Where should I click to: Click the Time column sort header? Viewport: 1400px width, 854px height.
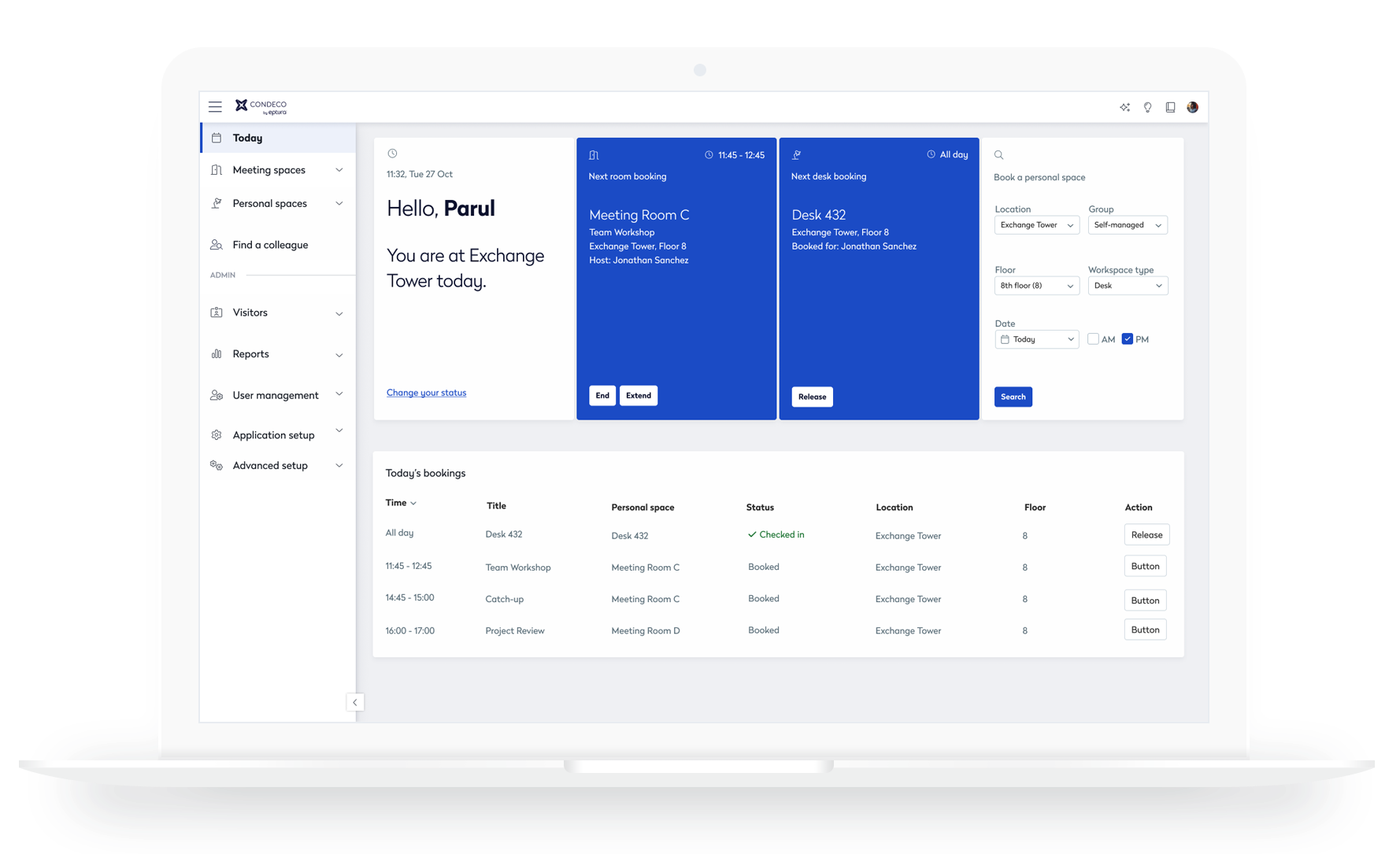[401, 502]
